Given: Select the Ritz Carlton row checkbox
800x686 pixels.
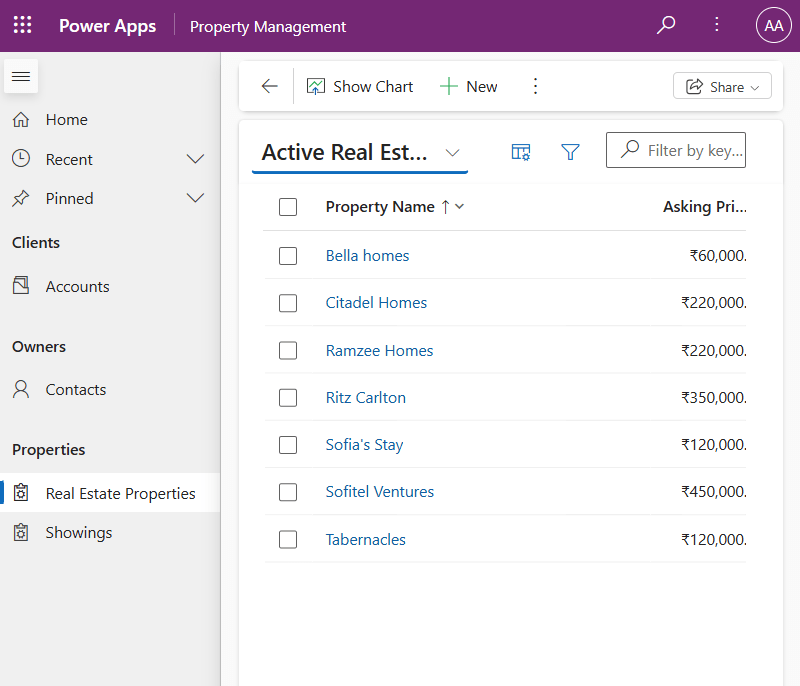Looking at the screenshot, I should [288, 398].
